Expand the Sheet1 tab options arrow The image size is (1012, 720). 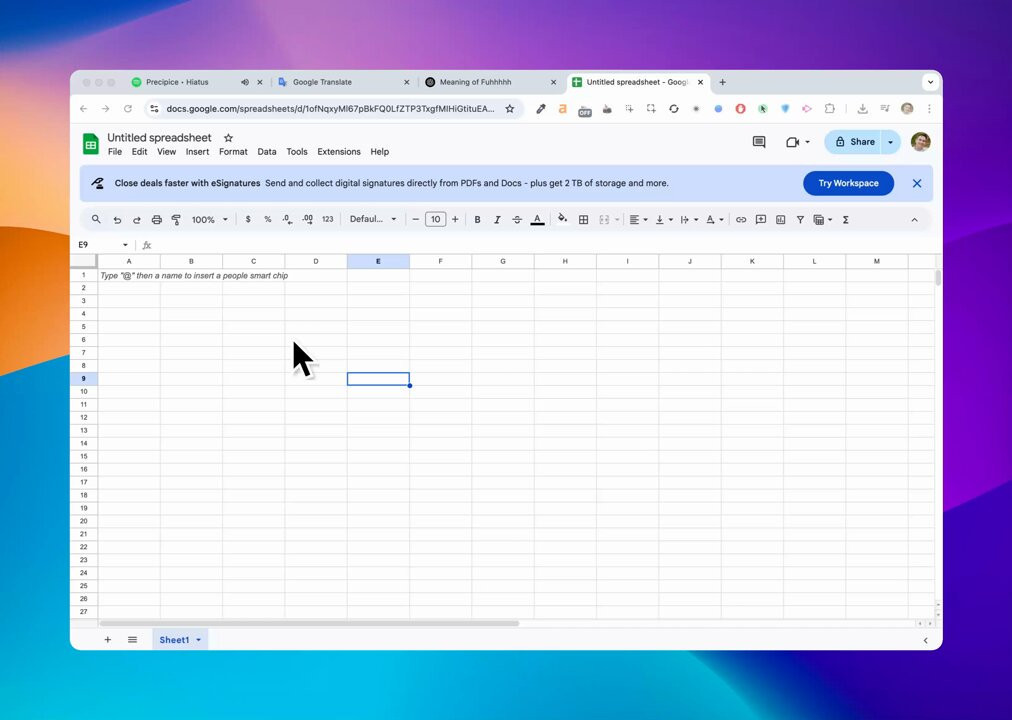tap(199, 640)
